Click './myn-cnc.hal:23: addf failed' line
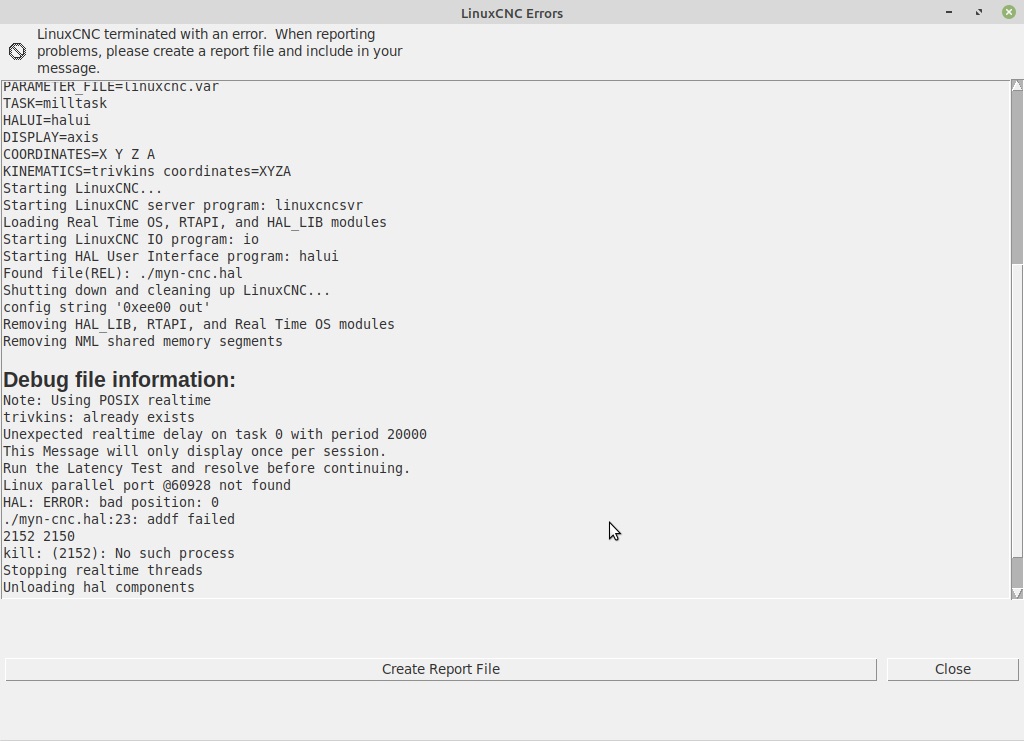 coord(119,519)
